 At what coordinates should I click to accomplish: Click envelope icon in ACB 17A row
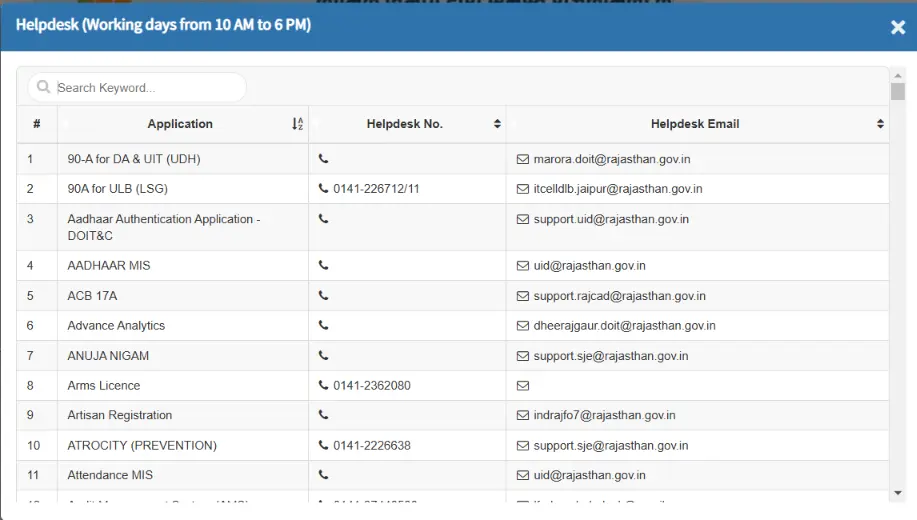[522, 296]
